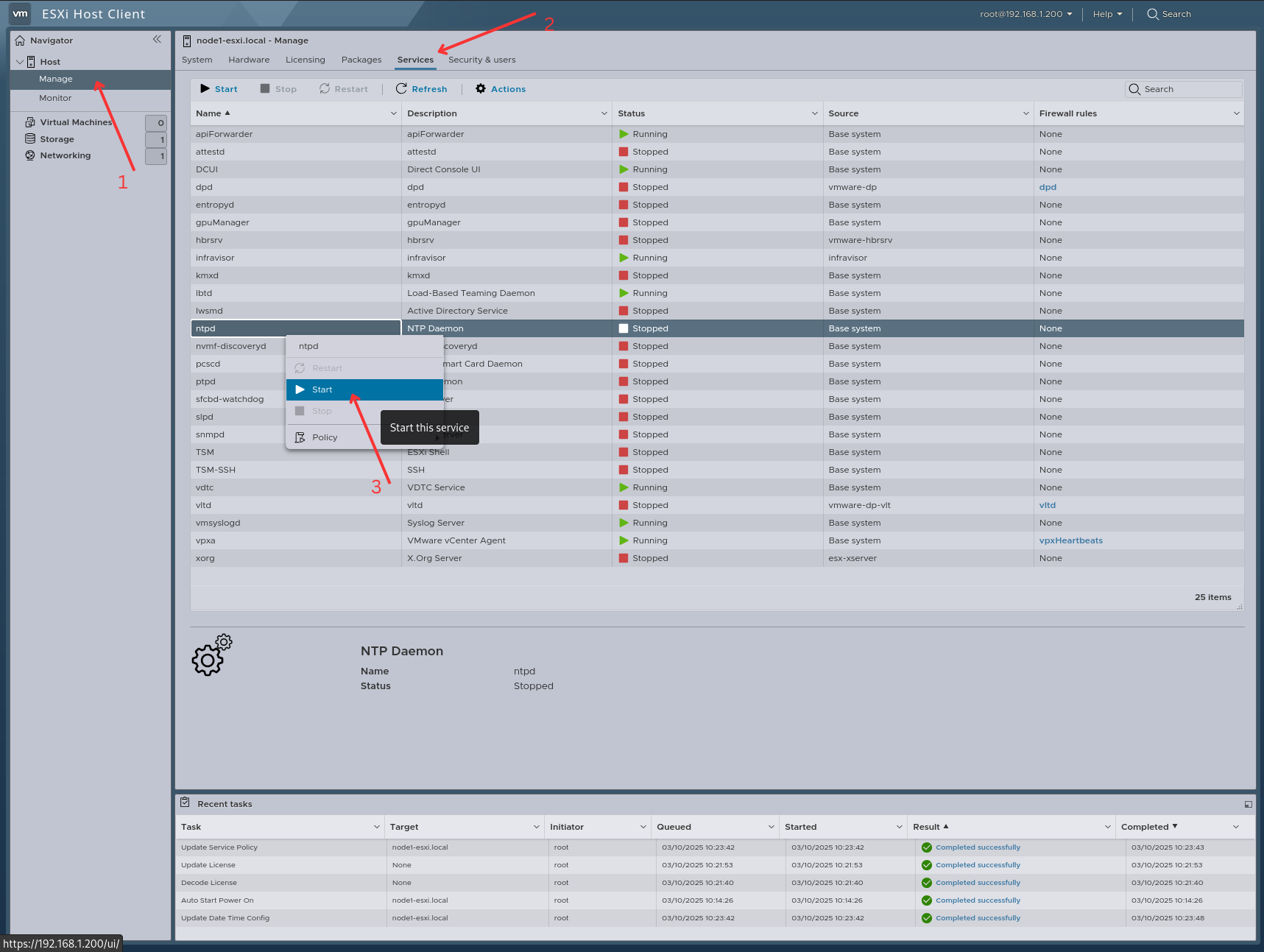The image size is (1264, 952).
Task: Choose Start from the ntpd context menu
Action: pos(322,389)
